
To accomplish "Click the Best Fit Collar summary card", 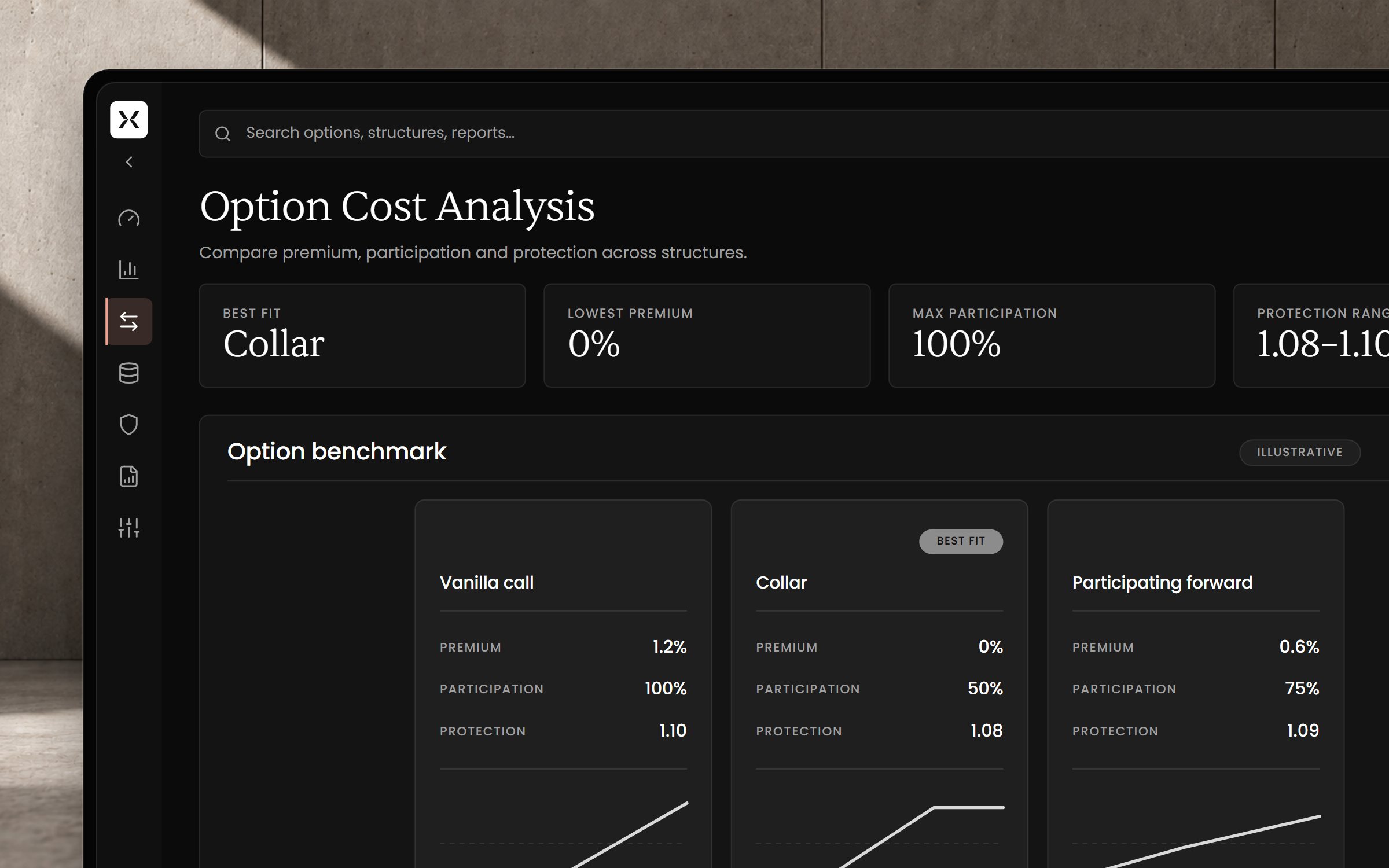I will [362, 335].
